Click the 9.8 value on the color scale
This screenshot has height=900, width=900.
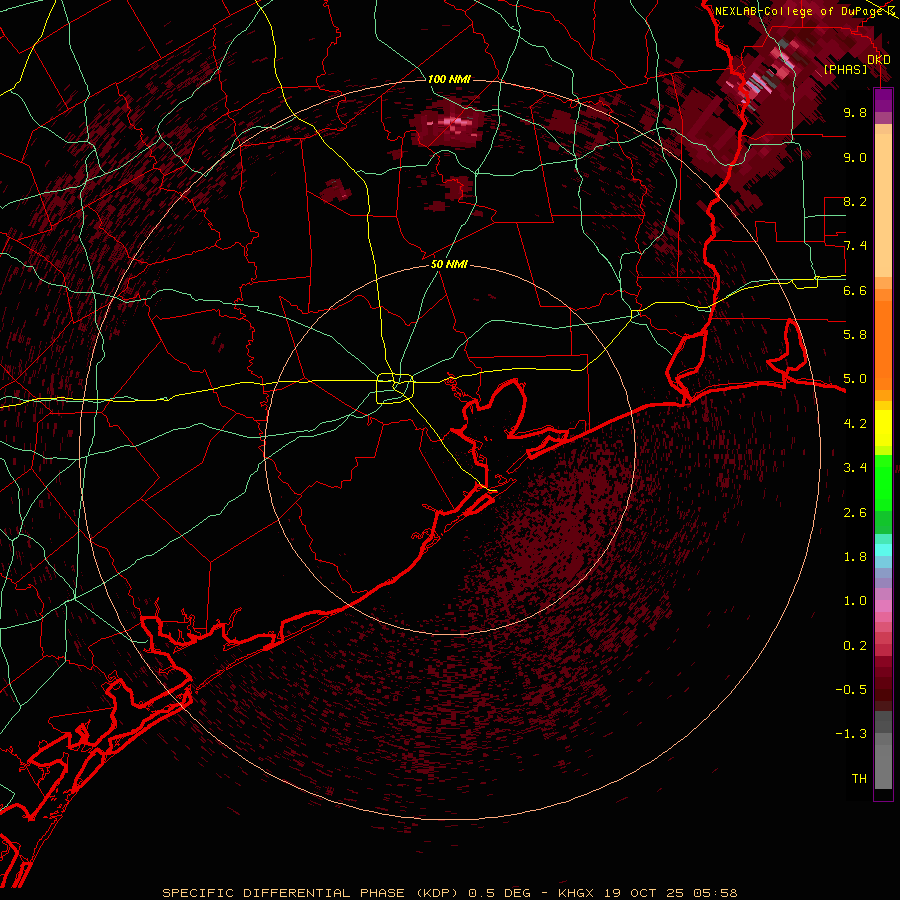855,112
